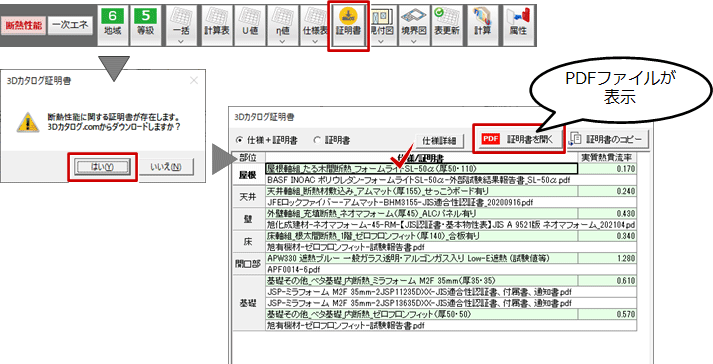Expand the 仕様表 dropdown arrow
The image size is (713, 364).
[x=315, y=41]
